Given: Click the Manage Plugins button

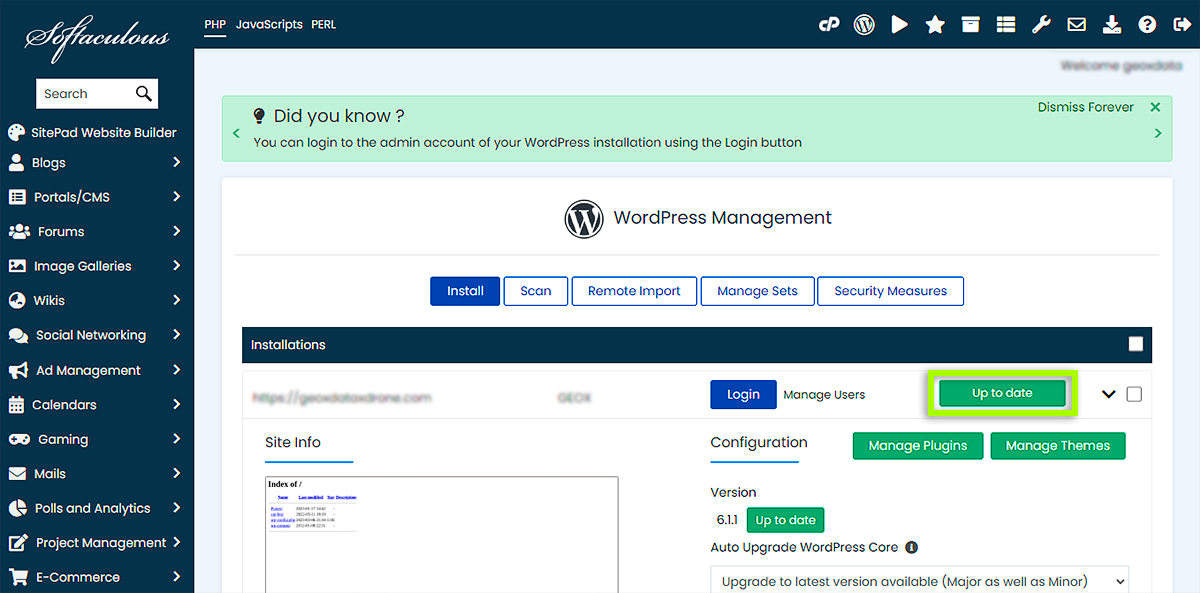Looking at the screenshot, I should [917, 446].
